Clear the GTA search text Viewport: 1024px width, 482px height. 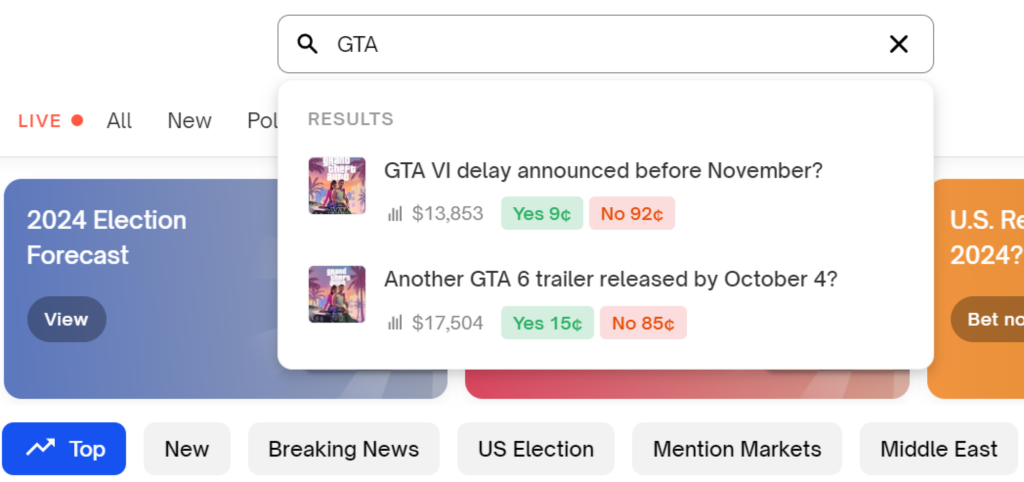point(898,44)
